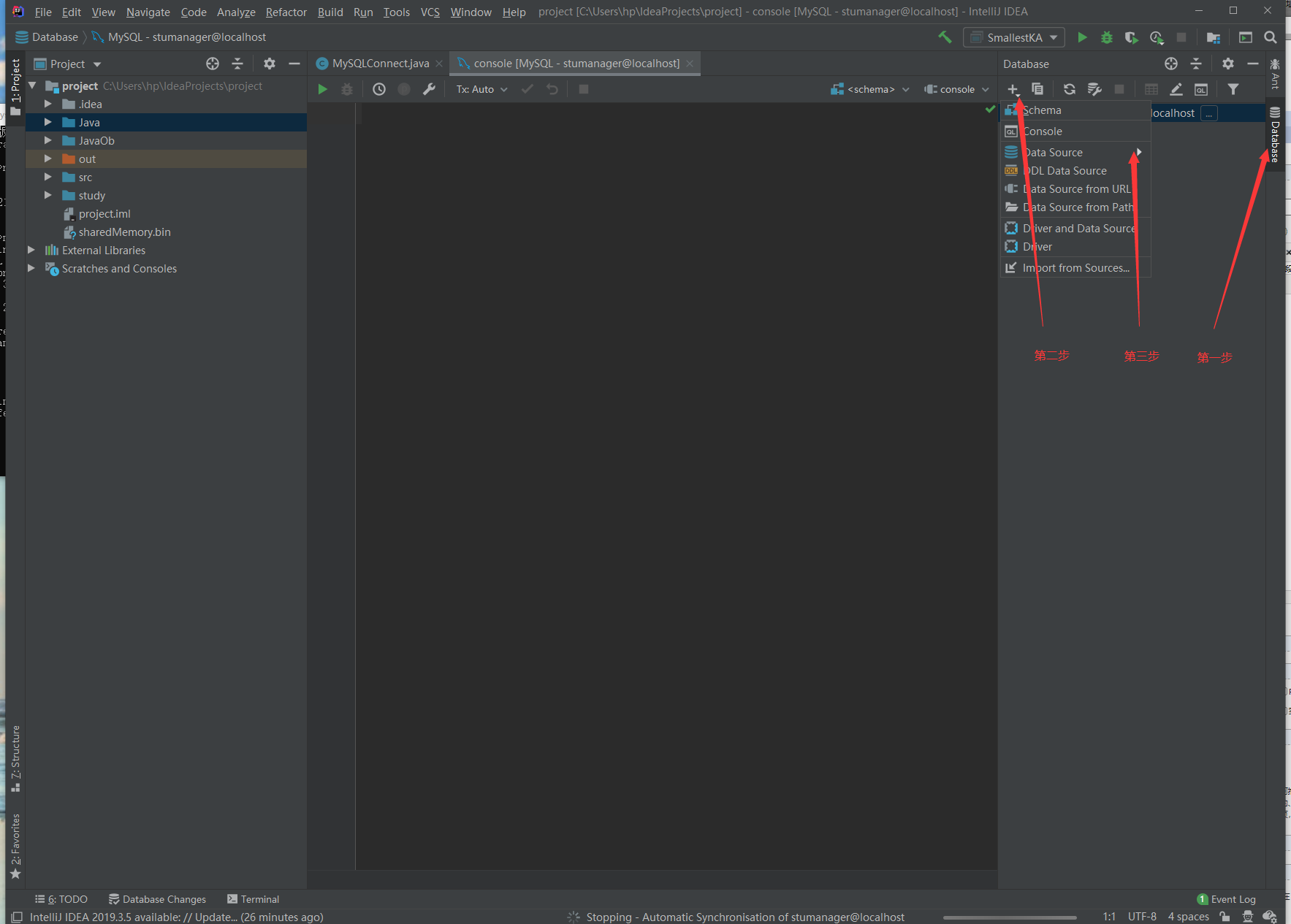Click the localhost schemas ... button
Image resolution: width=1291 pixels, height=924 pixels.
click(x=1209, y=113)
